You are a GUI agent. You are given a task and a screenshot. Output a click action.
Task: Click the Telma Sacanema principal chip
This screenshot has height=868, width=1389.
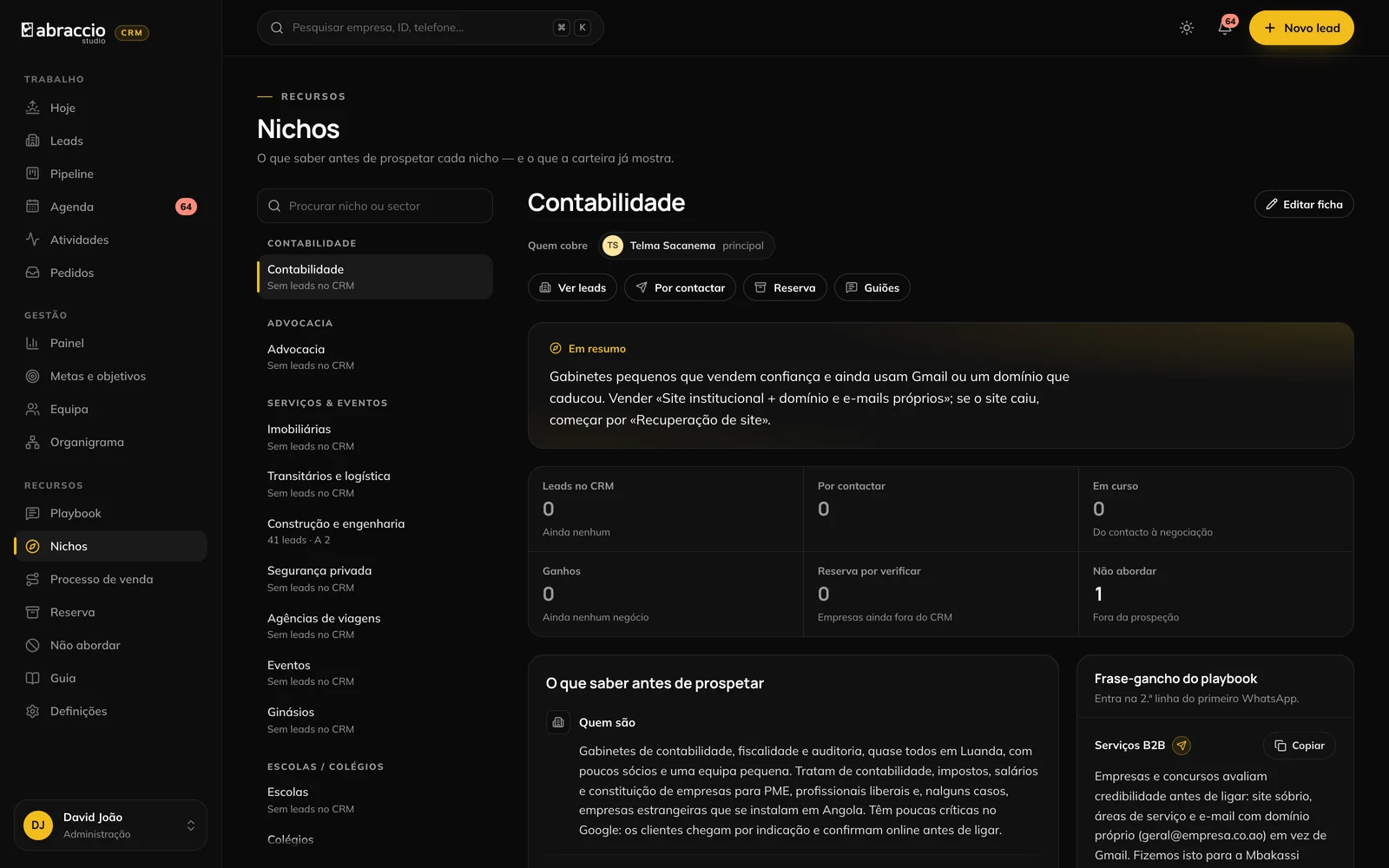click(687, 246)
